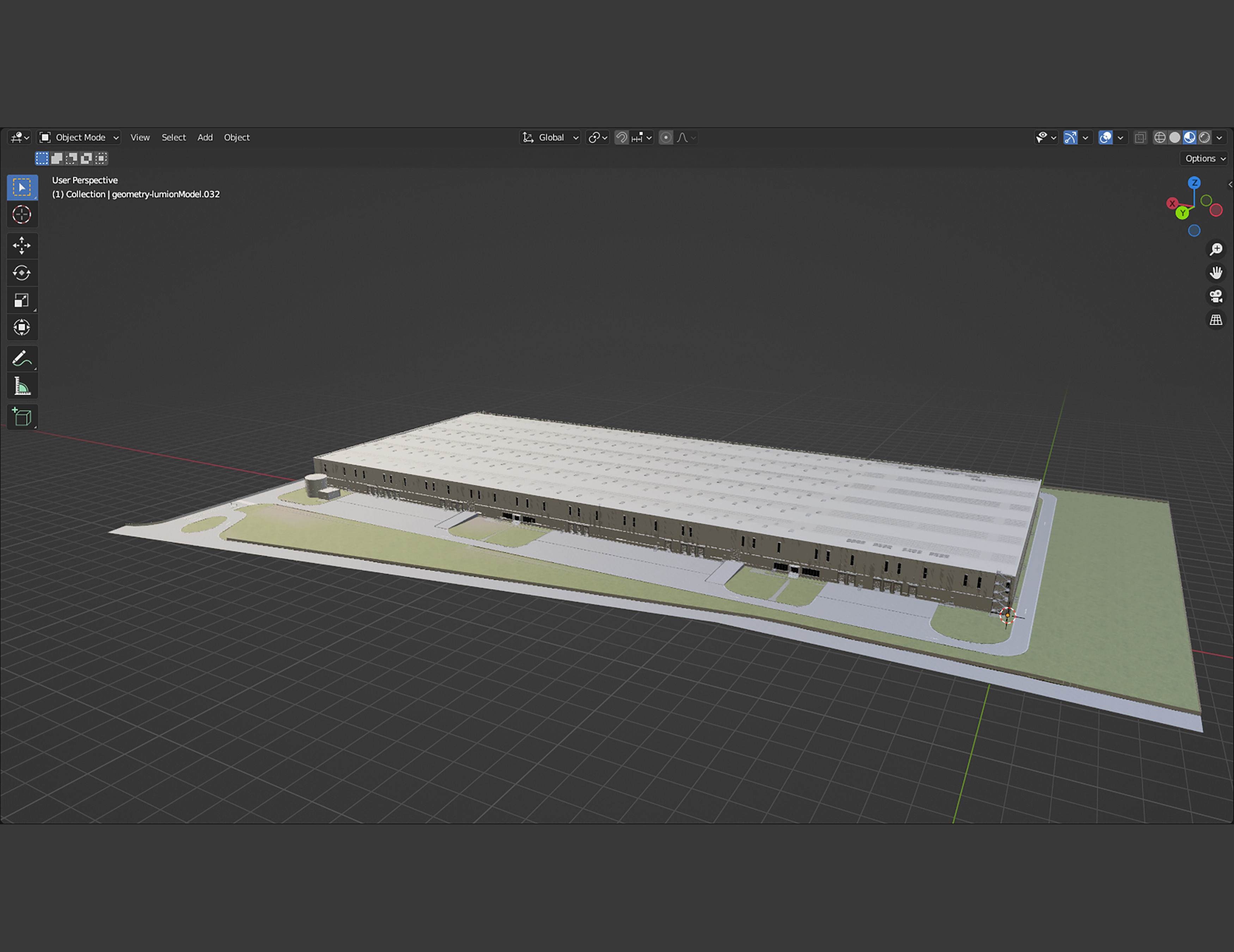Select the Add Cube tool

point(22,417)
